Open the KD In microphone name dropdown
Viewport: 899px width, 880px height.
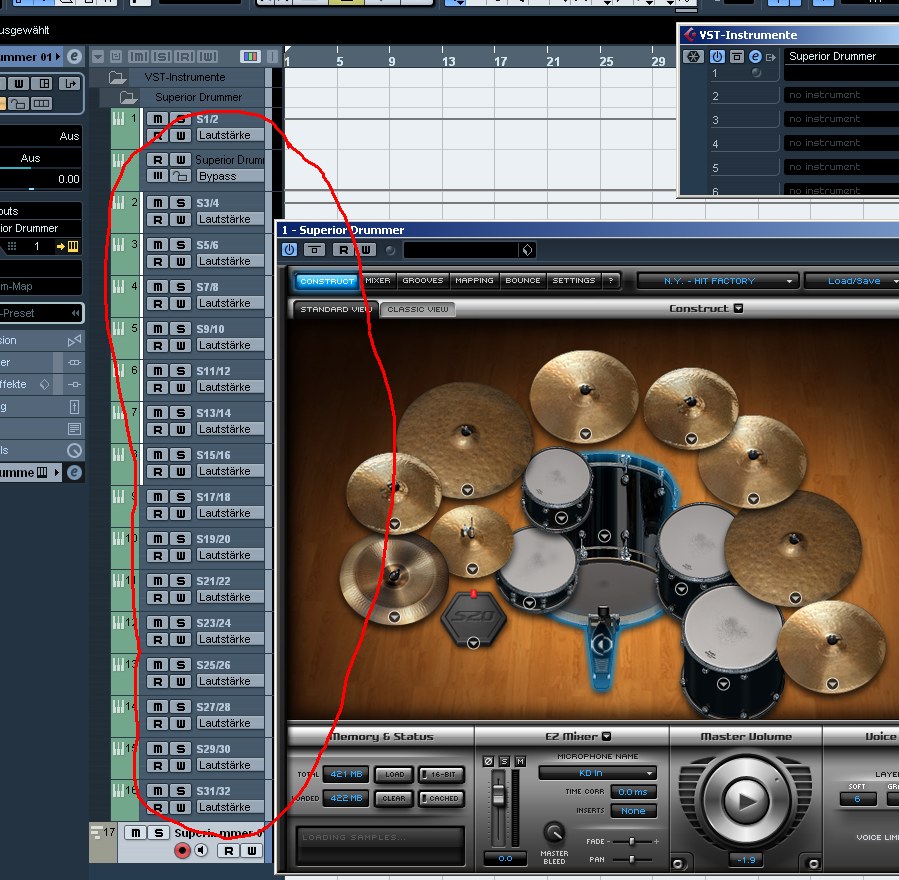(x=597, y=773)
